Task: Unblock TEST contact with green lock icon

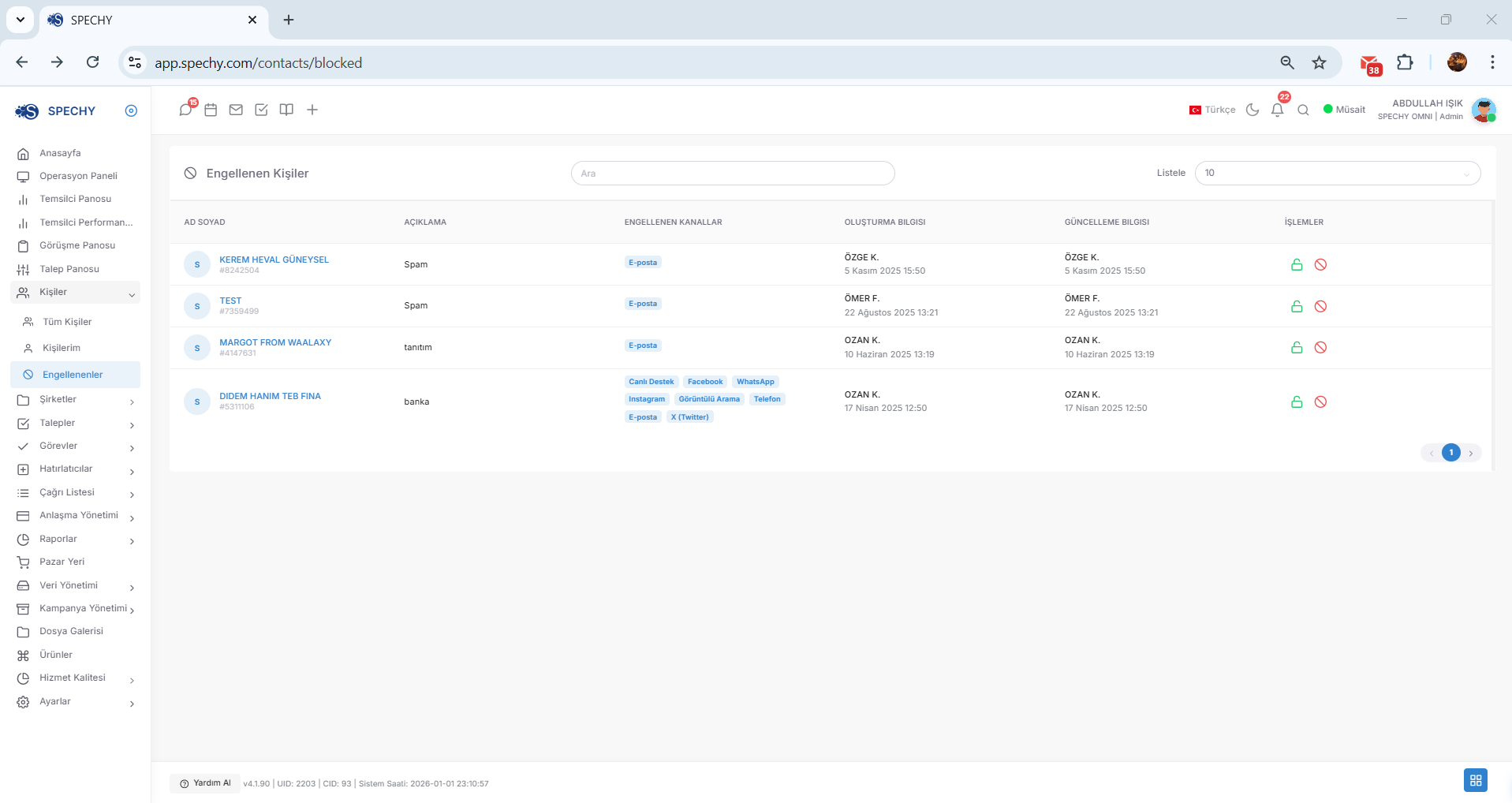Action: (x=1297, y=306)
